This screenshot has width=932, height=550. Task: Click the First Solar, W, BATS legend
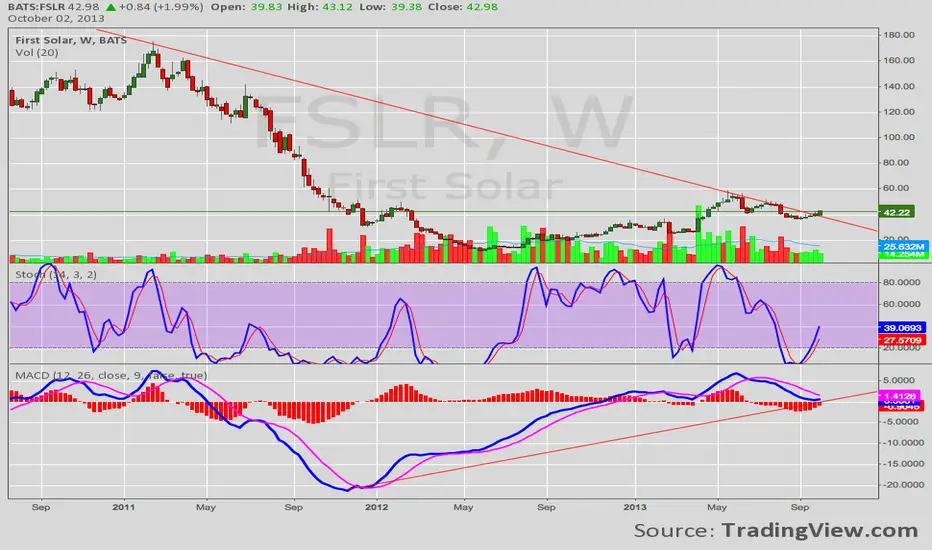click(71, 40)
